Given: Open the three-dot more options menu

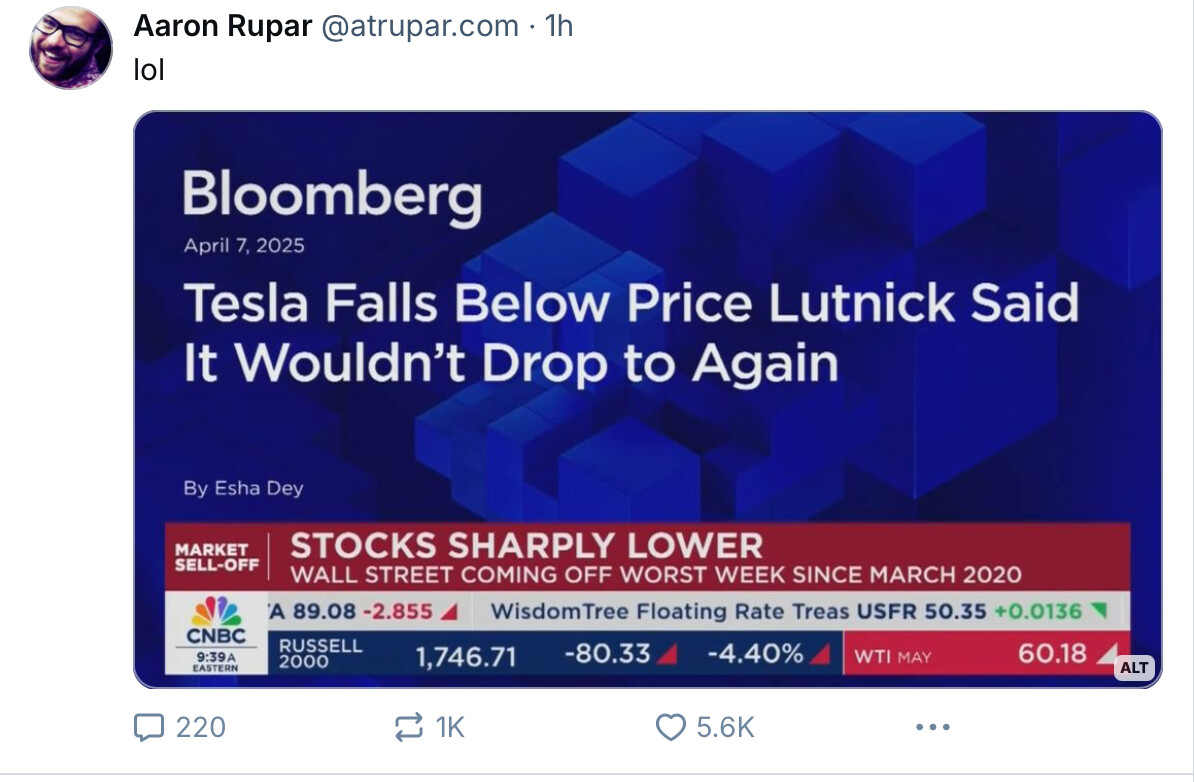Looking at the screenshot, I should [931, 727].
